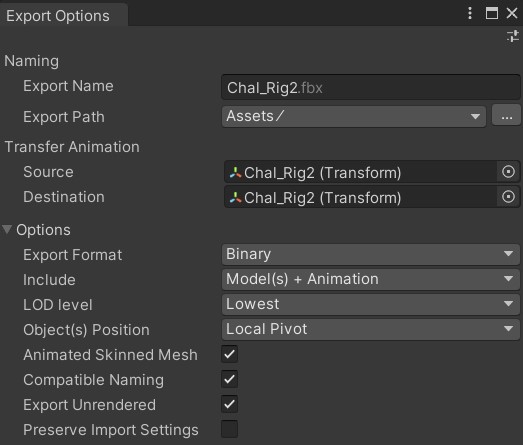Screen dimensions: 523x445
Task: Click the Destination transform axis icon
Action: pyautogui.click(x=235, y=197)
